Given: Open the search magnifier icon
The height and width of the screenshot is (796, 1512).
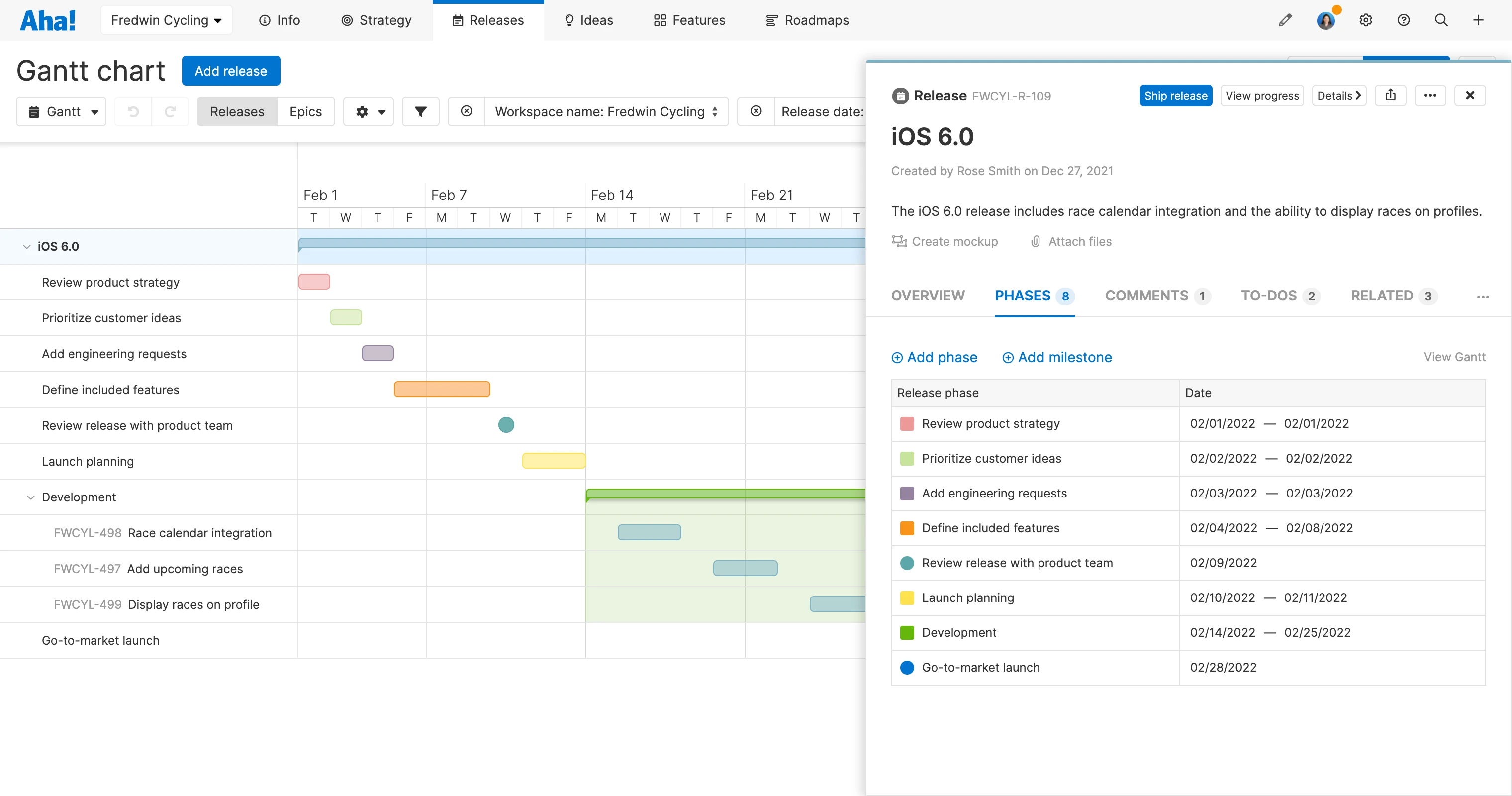Looking at the screenshot, I should tap(1440, 20).
